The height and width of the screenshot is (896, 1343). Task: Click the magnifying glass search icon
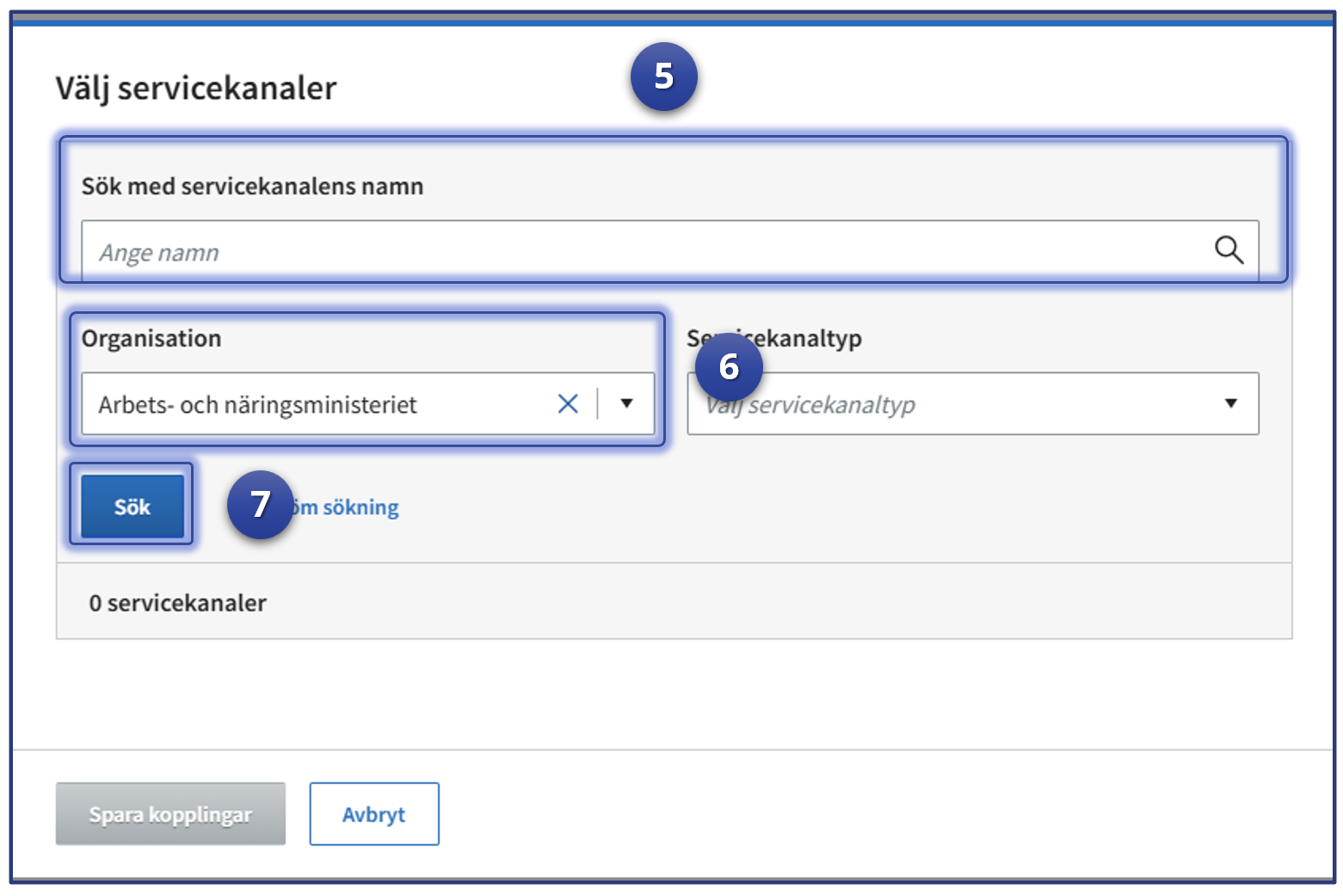1228,250
